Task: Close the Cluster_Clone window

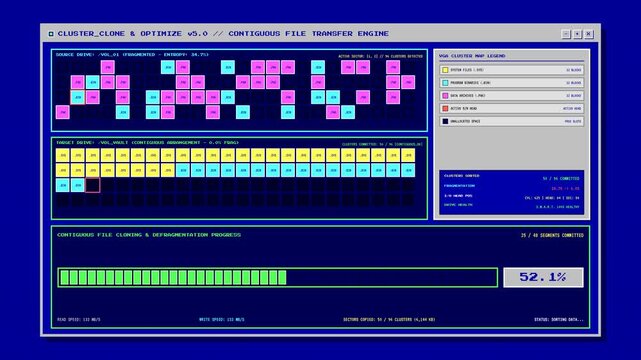Action: (589, 34)
